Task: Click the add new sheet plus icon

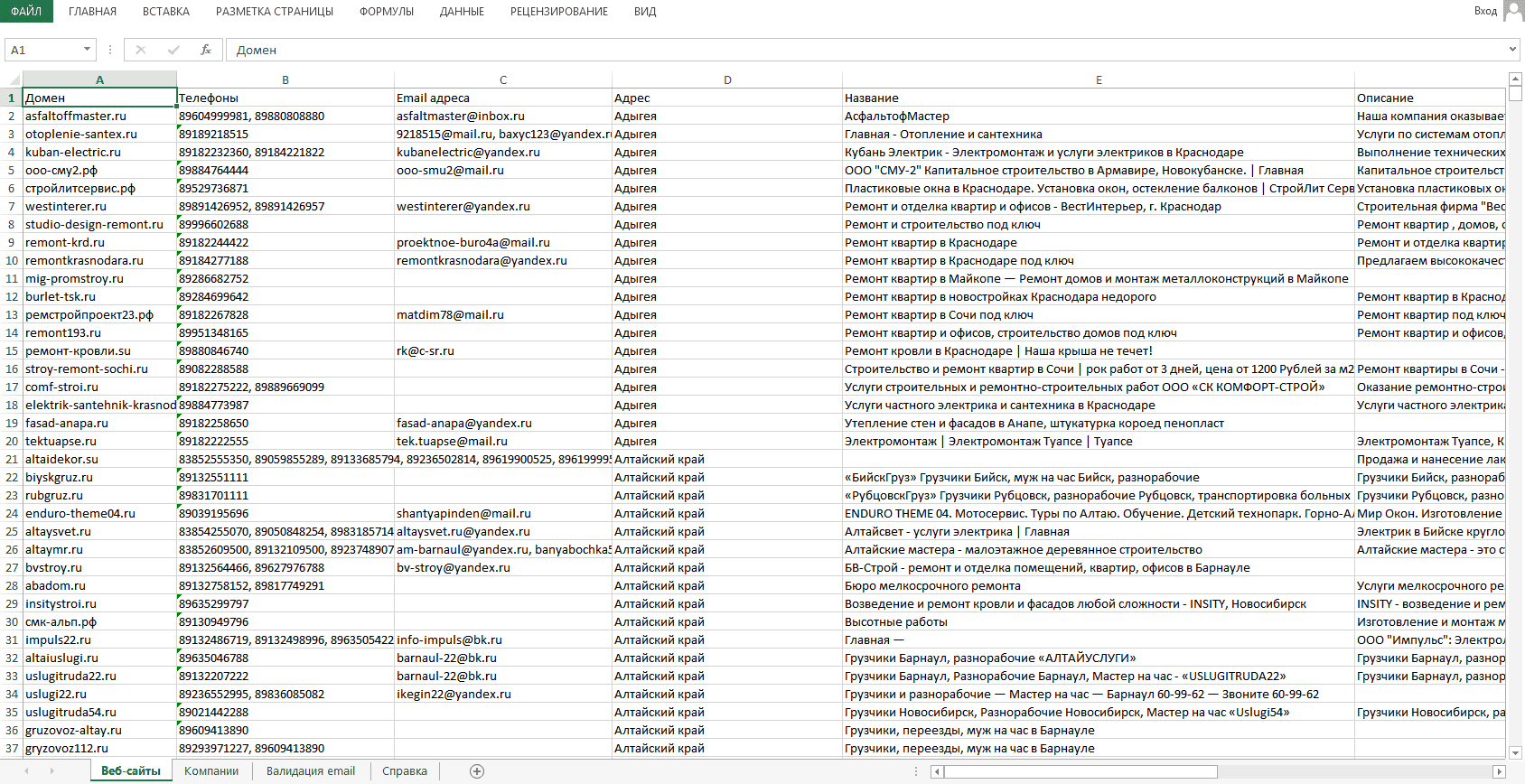Action: [477, 770]
